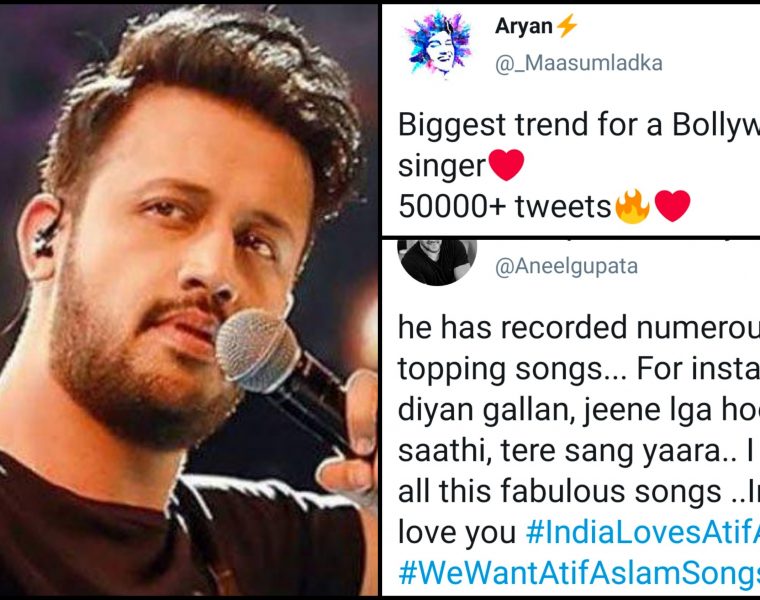Select the "saathi, tere sang yaara" line

(579, 451)
